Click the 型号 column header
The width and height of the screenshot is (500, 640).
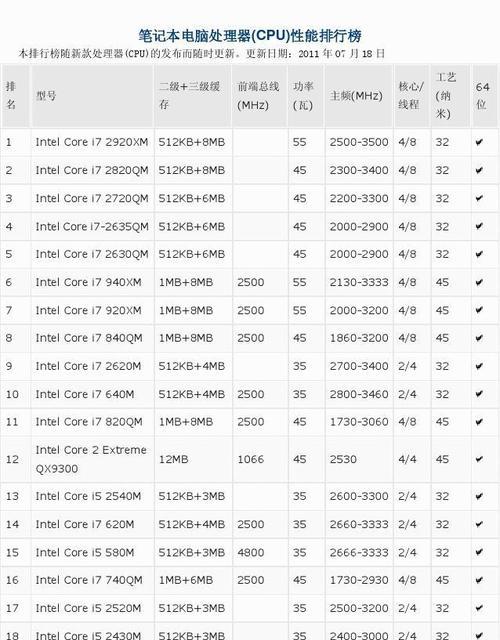tap(46, 96)
